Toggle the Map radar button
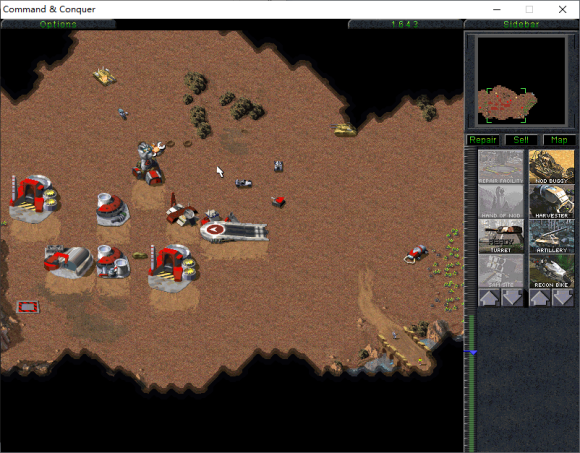580x453 pixels. 559,140
